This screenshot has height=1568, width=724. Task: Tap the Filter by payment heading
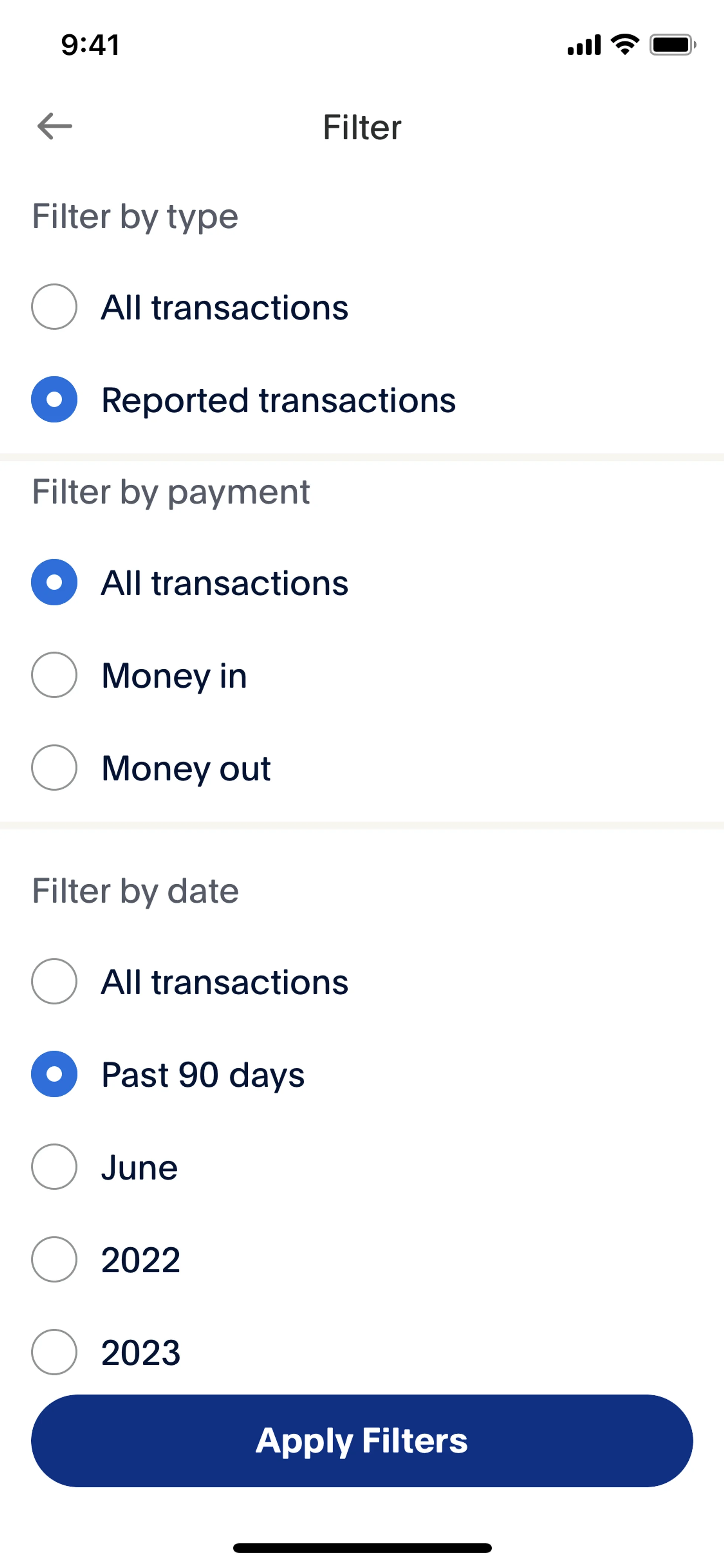click(171, 492)
